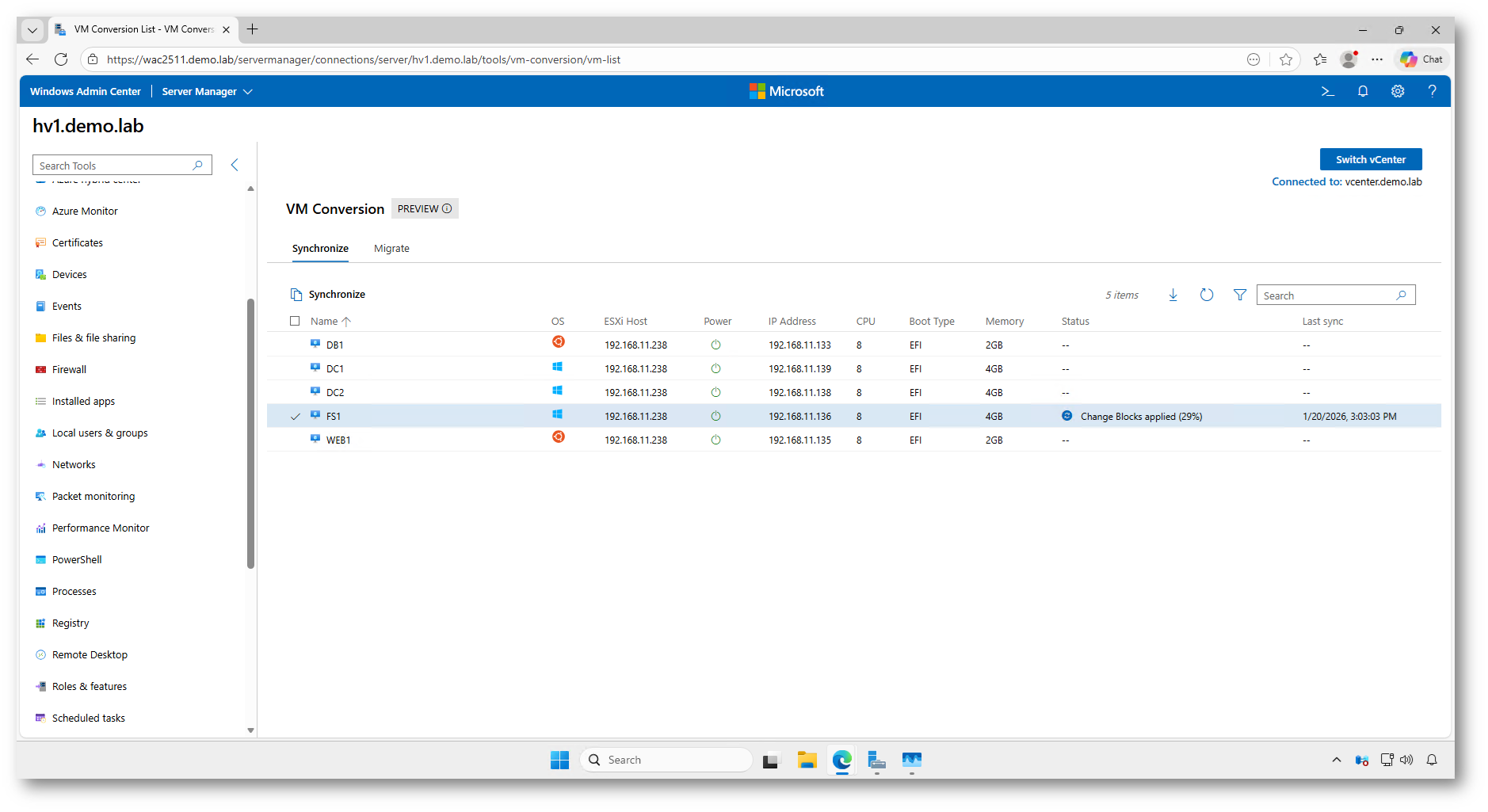The width and height of the screenshot is (1488, 812).
Task: Open Performance Monitor in the sidebar
Action: 101,528
